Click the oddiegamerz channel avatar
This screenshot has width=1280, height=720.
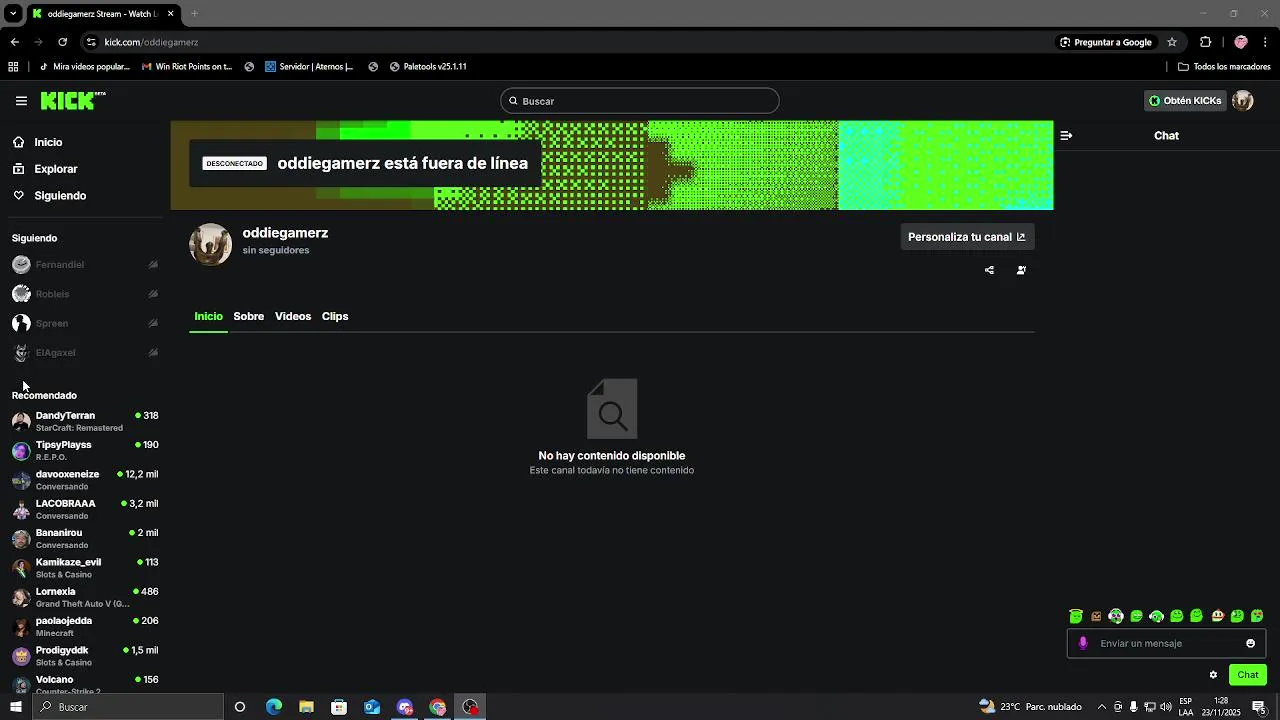pos(211,244)
